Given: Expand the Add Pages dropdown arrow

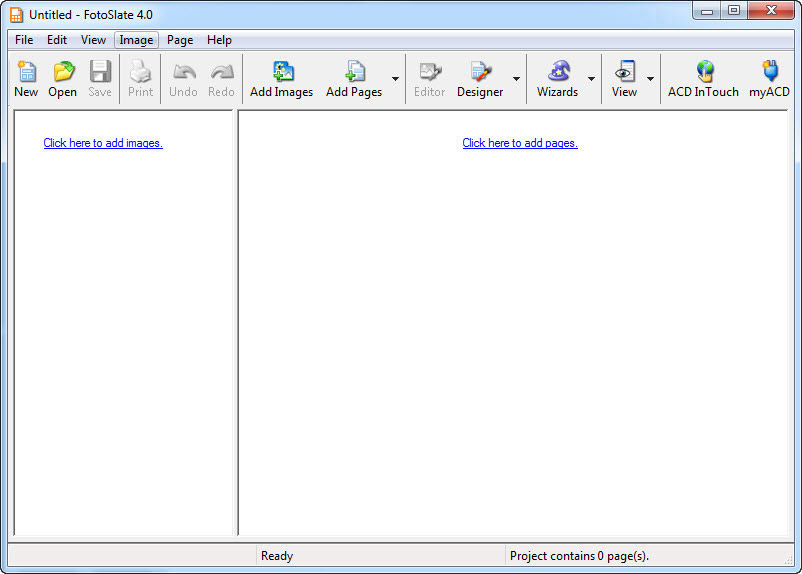Looking at the screenshot, I should coord(395,79).
